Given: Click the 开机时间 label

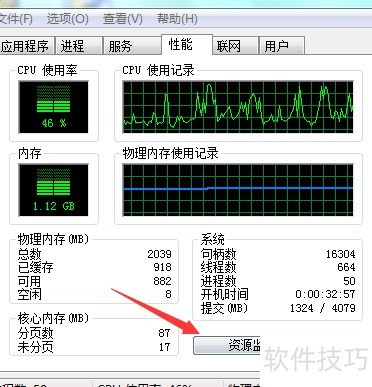Looking at the screenshot, I should [224, 295].
